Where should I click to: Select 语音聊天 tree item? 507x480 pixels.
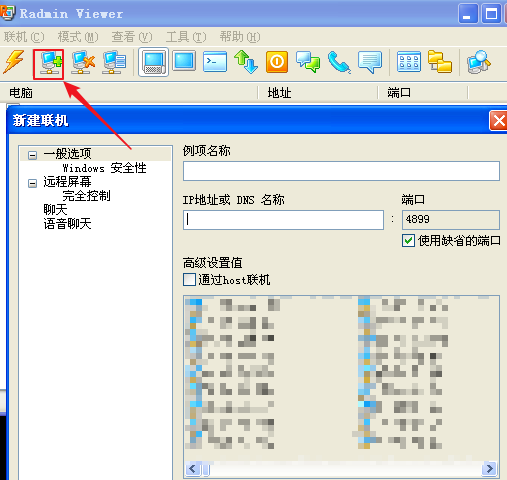67,224
